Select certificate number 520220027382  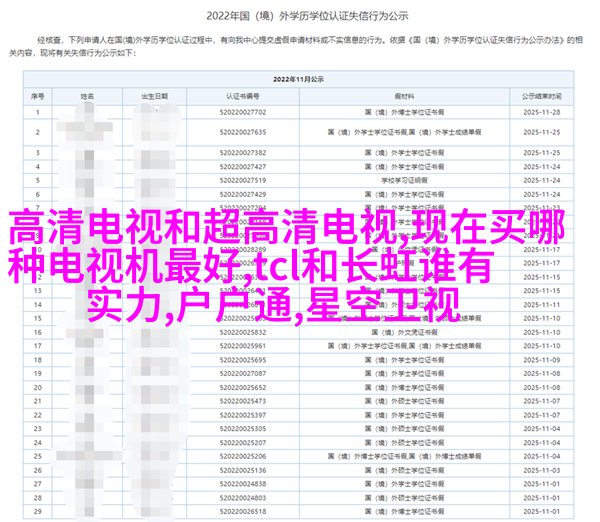tap(243, 153)
